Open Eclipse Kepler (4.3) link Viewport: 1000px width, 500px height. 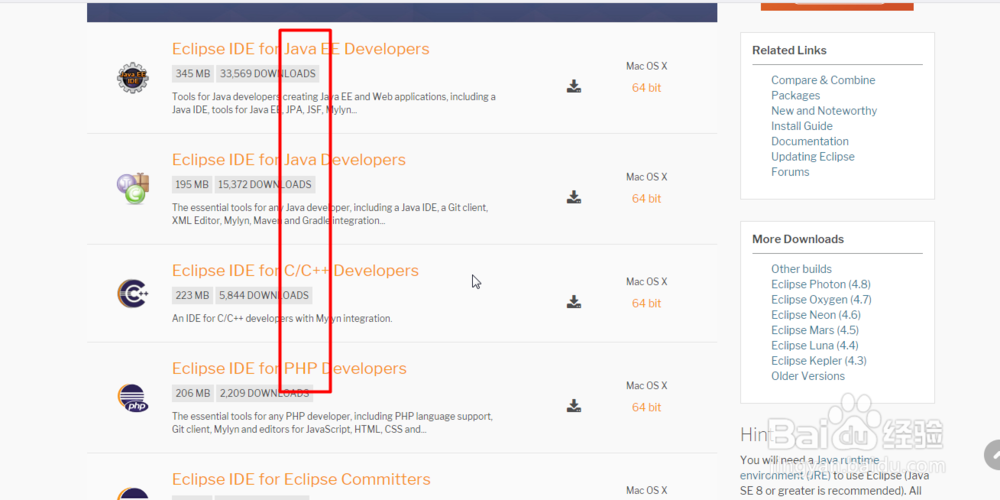click(x=819, y=361)
